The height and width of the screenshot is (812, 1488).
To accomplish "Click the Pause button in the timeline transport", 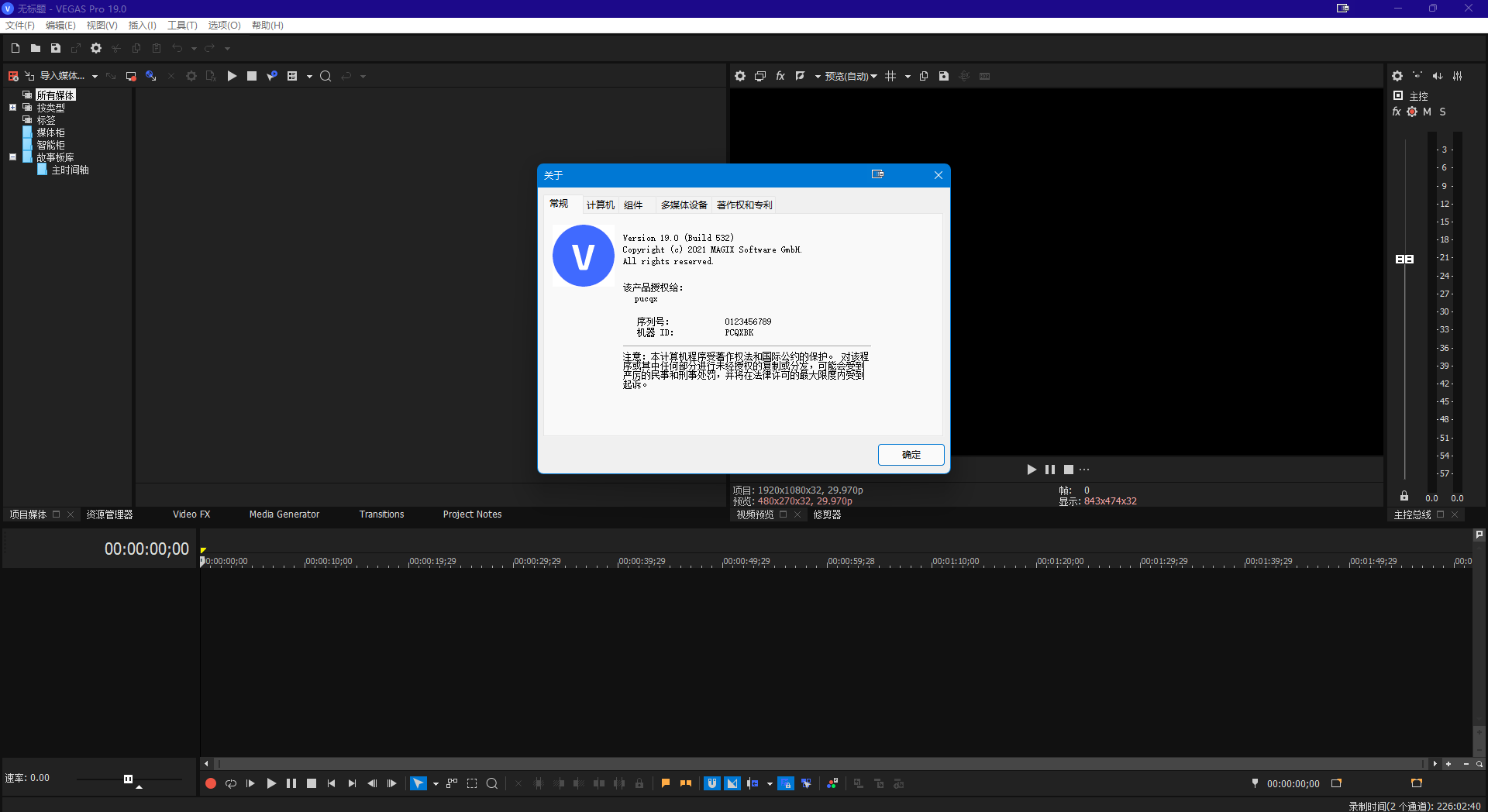I will coord(291,783).
